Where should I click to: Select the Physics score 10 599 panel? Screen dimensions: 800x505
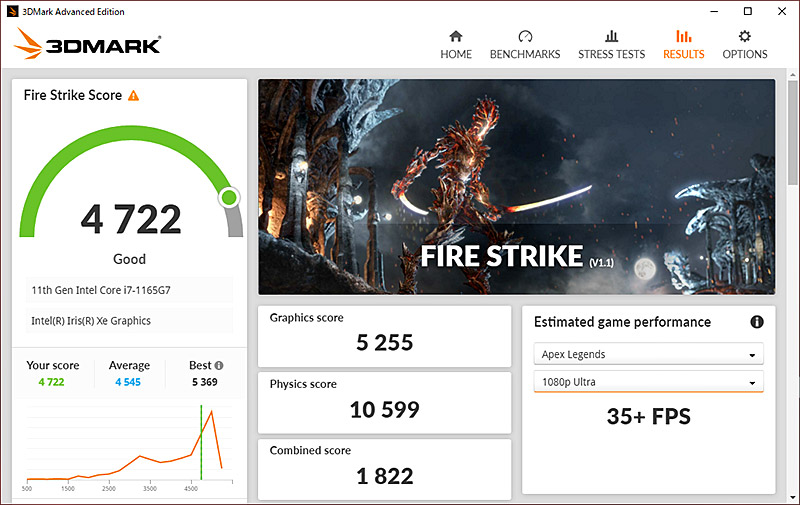385,400
